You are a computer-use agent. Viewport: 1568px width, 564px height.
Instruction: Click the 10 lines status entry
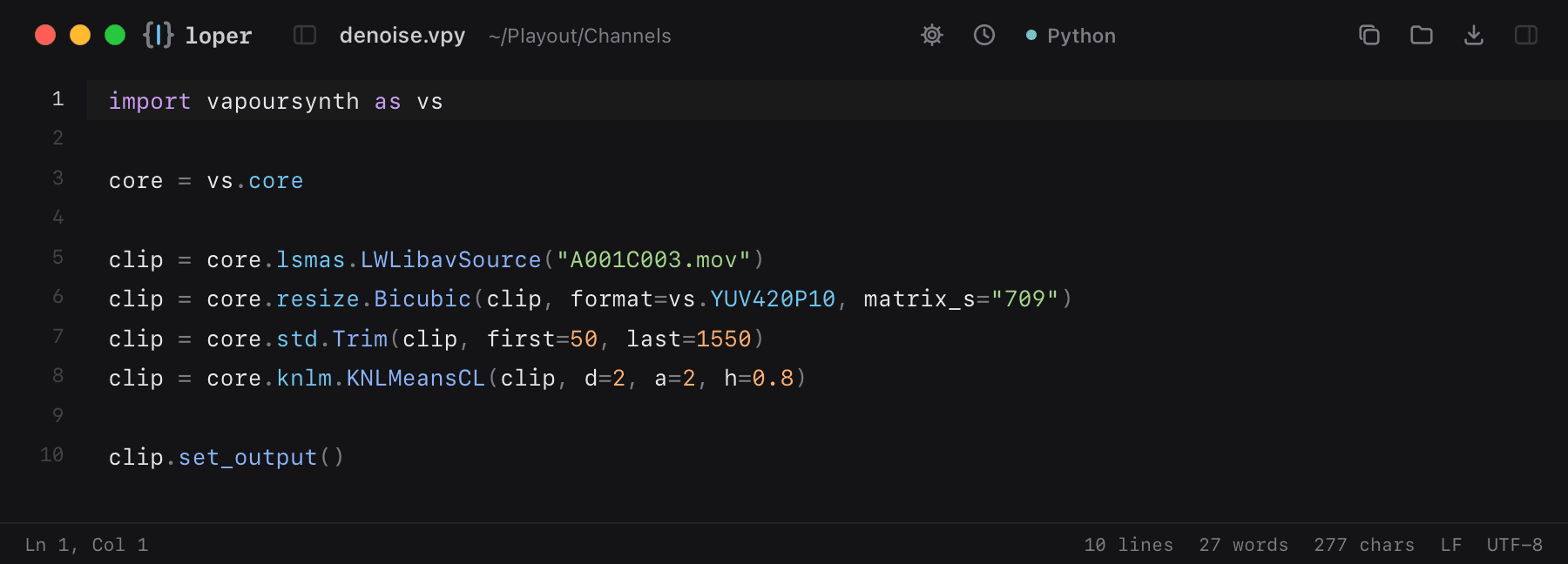point(1128,545)
